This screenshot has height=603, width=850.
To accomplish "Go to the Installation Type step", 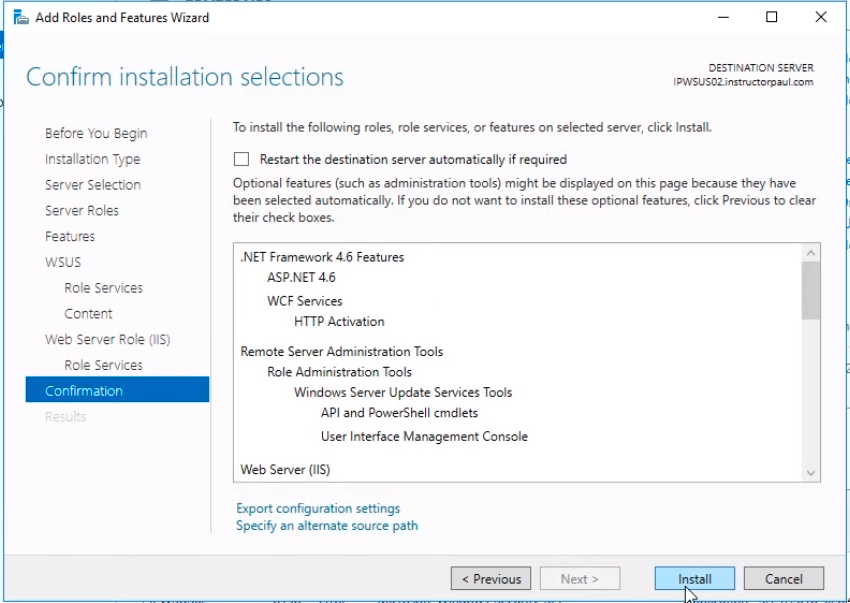I will (x=93, y=159).
